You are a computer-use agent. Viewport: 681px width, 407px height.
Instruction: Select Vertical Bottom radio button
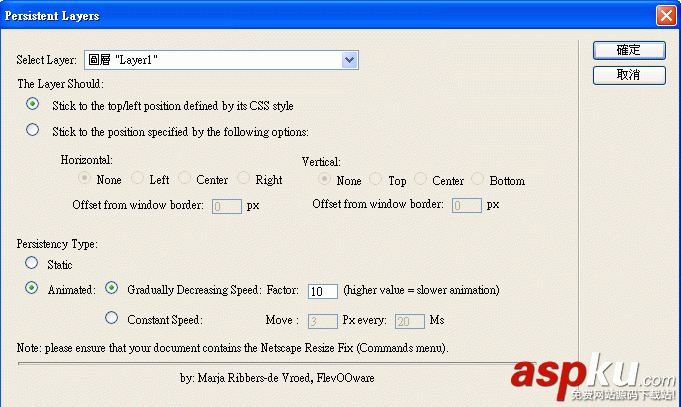tap(477, 179)
